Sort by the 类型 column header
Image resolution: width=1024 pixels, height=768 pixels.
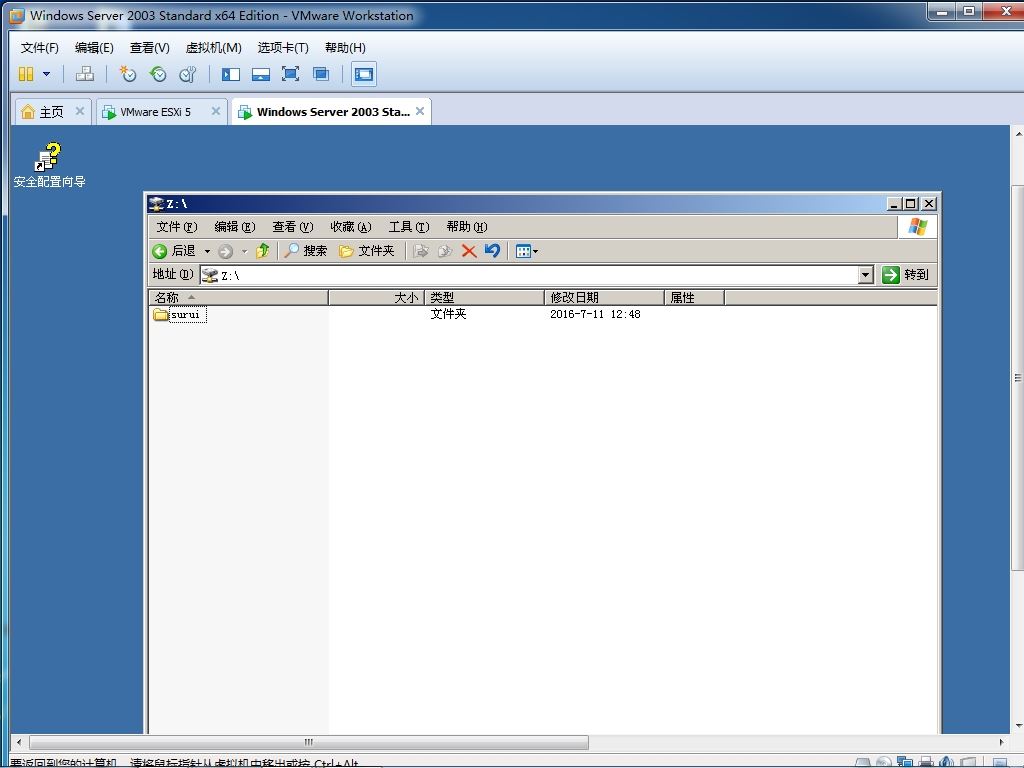pos(485,298)
